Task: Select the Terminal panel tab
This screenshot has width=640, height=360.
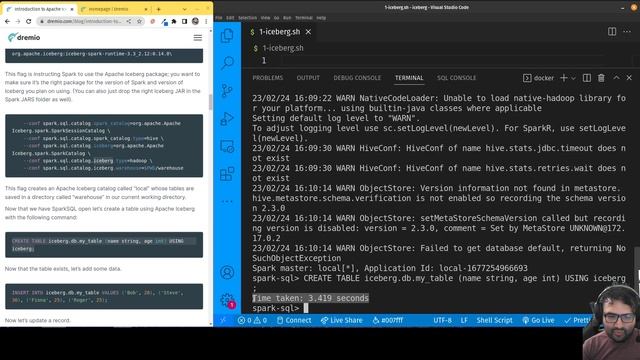Action: coord(409,78)
